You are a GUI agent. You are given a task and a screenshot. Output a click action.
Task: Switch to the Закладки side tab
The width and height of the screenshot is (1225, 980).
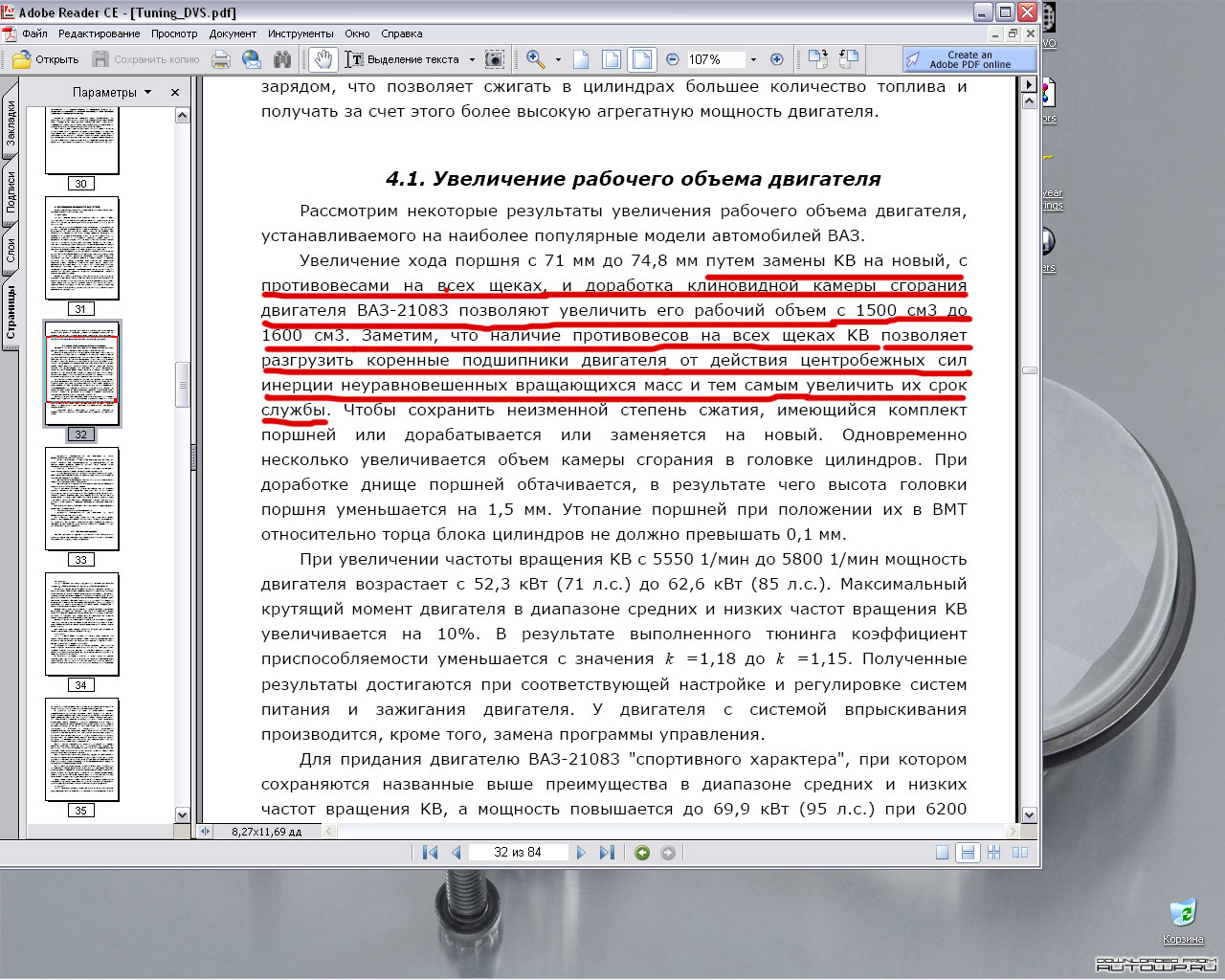click(10, 122)
